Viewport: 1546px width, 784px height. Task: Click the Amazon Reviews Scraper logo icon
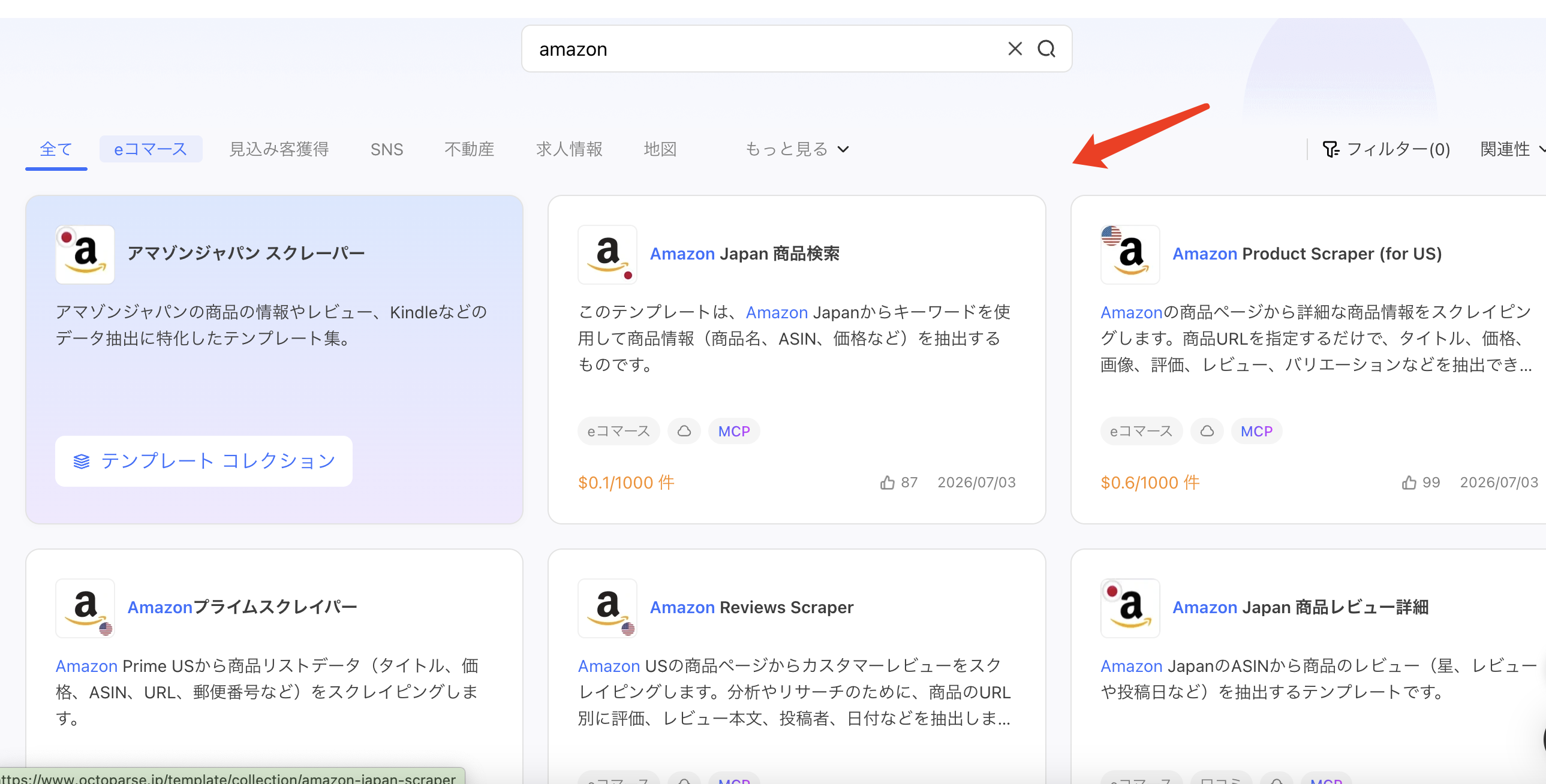607,608
